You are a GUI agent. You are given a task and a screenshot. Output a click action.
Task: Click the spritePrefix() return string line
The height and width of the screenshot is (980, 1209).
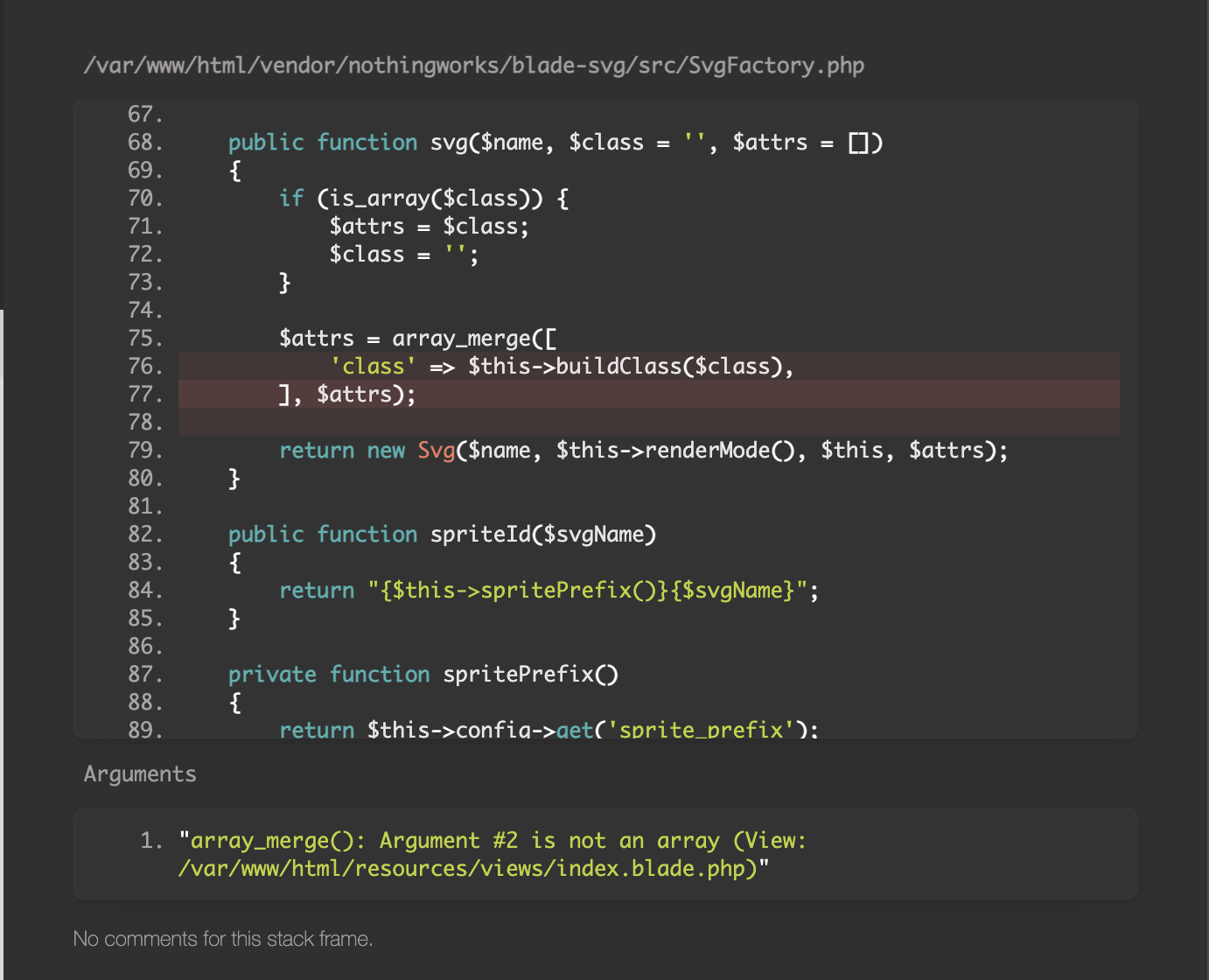[549, 591]
